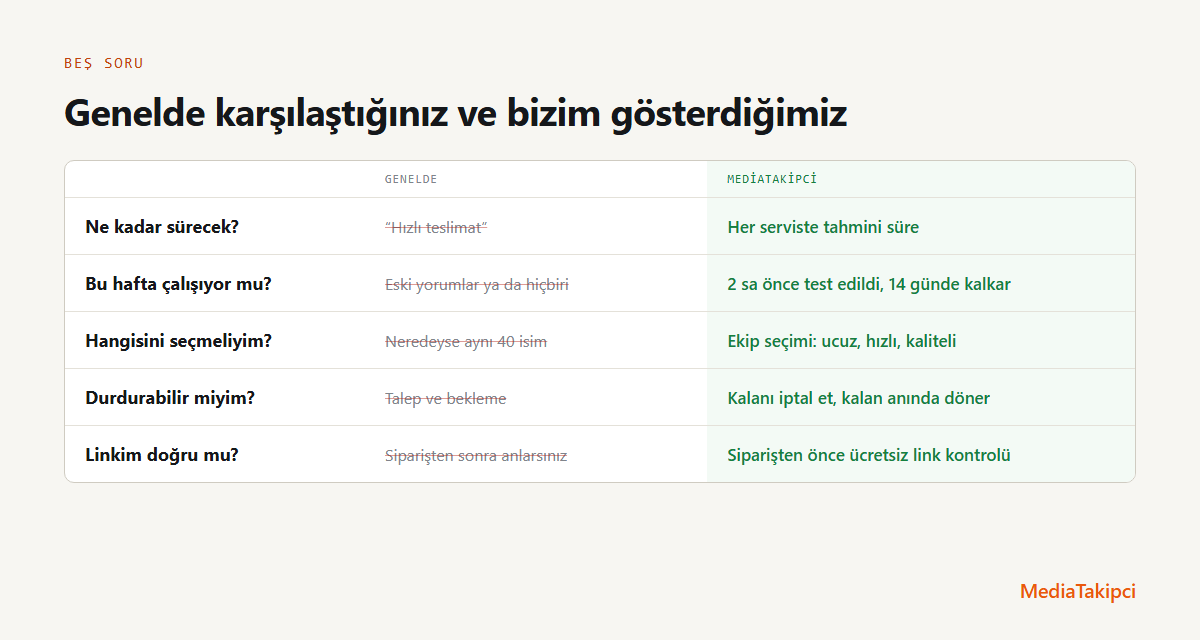Click 'Neredeyse aynı 40 isim'
This screenshot has width=1200, height=640.
(466, 341)
